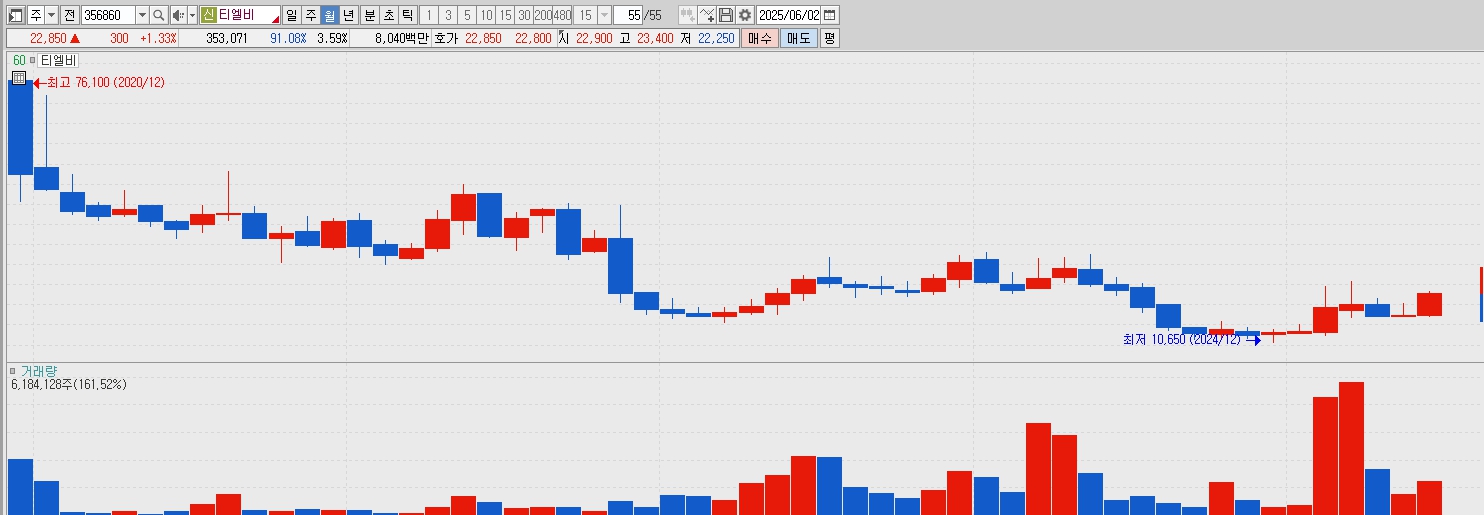Save chart with the floppy disk icon
Viewport: 1484px width, 515px height.
726,15
